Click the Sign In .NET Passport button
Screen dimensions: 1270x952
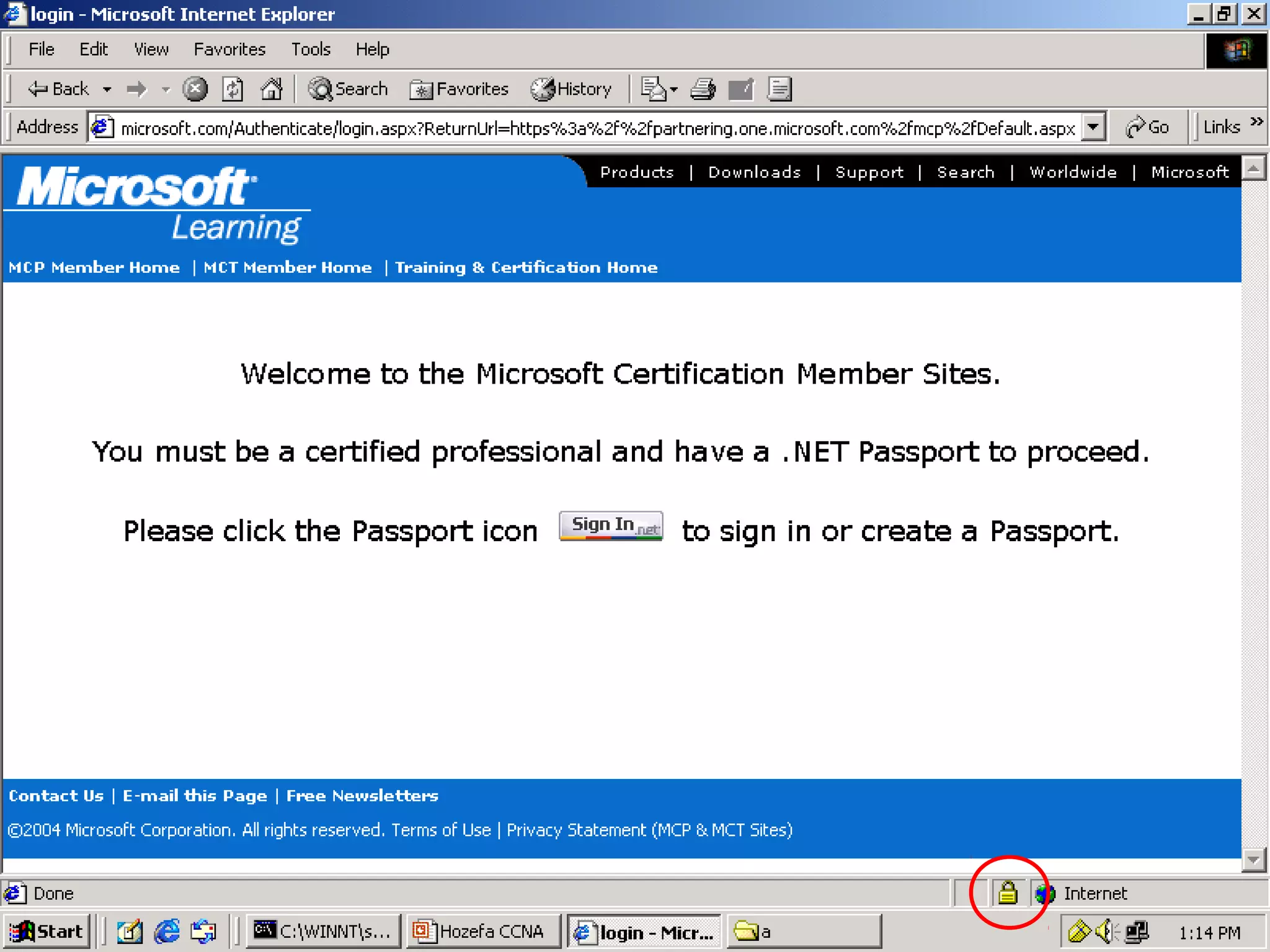(611, 526)
